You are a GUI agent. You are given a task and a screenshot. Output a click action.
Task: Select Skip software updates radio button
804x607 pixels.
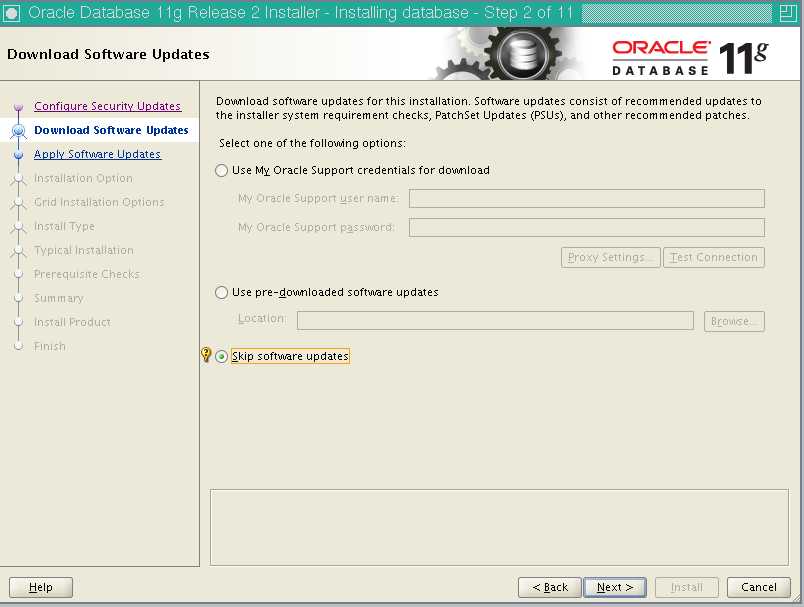222,356
